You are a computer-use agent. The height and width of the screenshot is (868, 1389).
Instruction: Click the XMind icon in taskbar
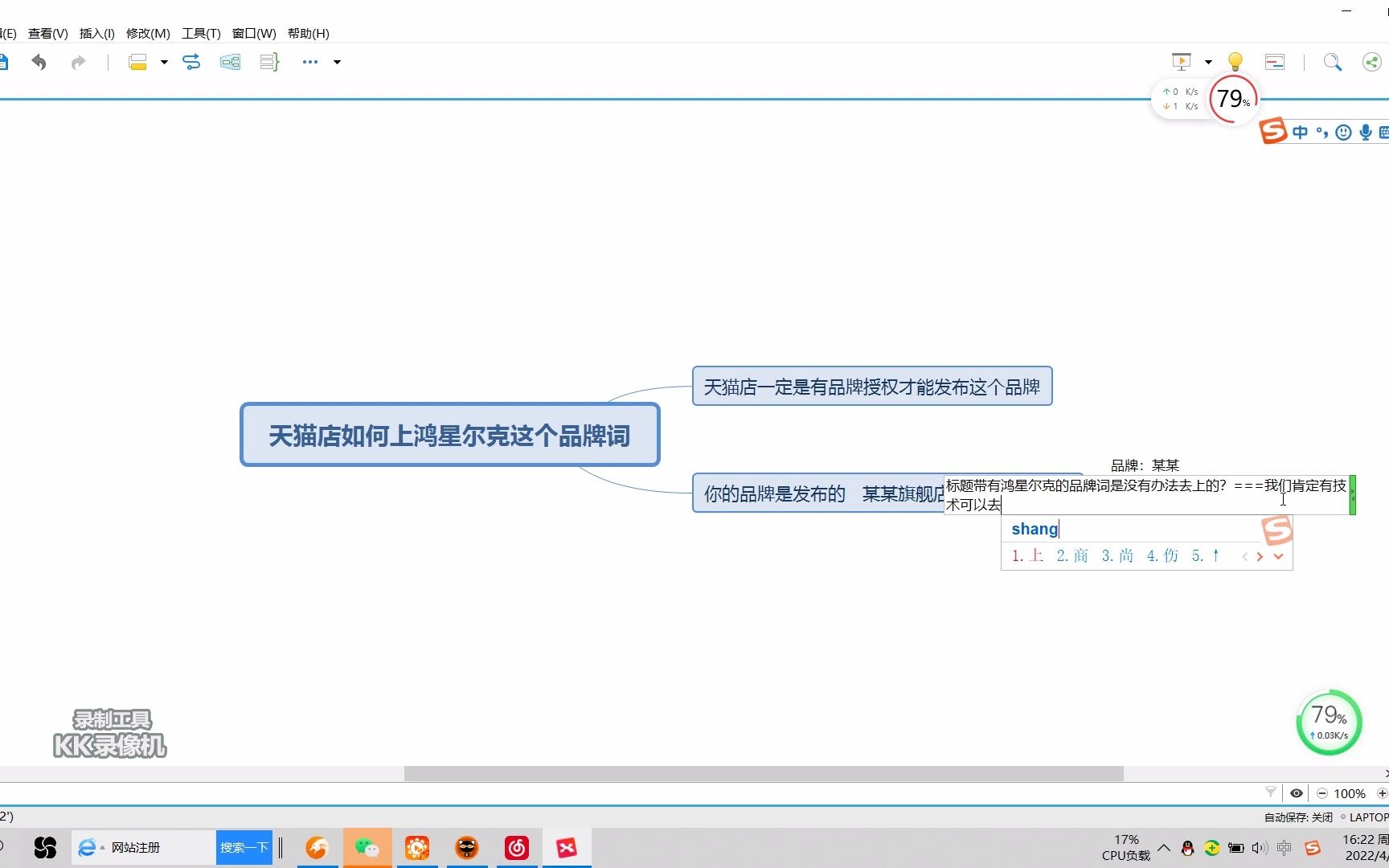point(567,847)
